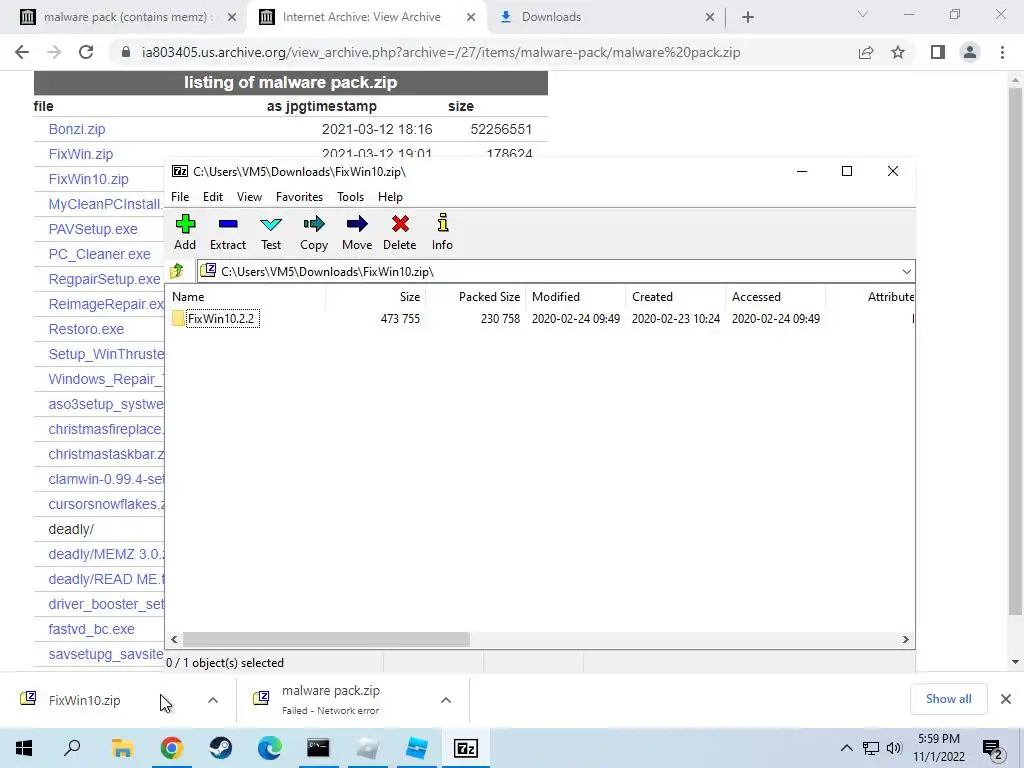Open the PC_Cleaner.exe link
This screenshot has height=768, width=1024.
(x=99, y=254)
